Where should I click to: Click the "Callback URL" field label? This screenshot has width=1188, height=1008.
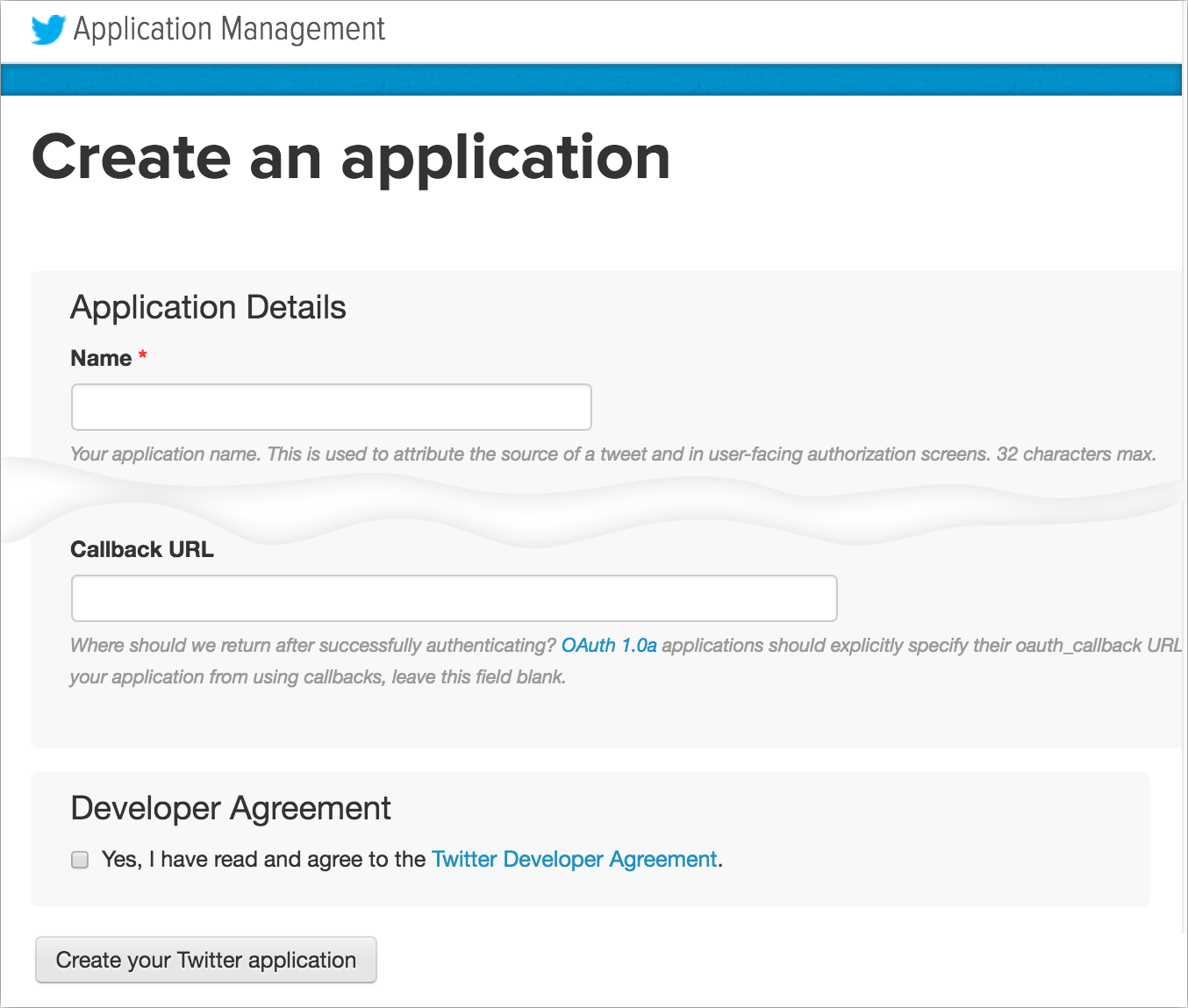[142, 549]
